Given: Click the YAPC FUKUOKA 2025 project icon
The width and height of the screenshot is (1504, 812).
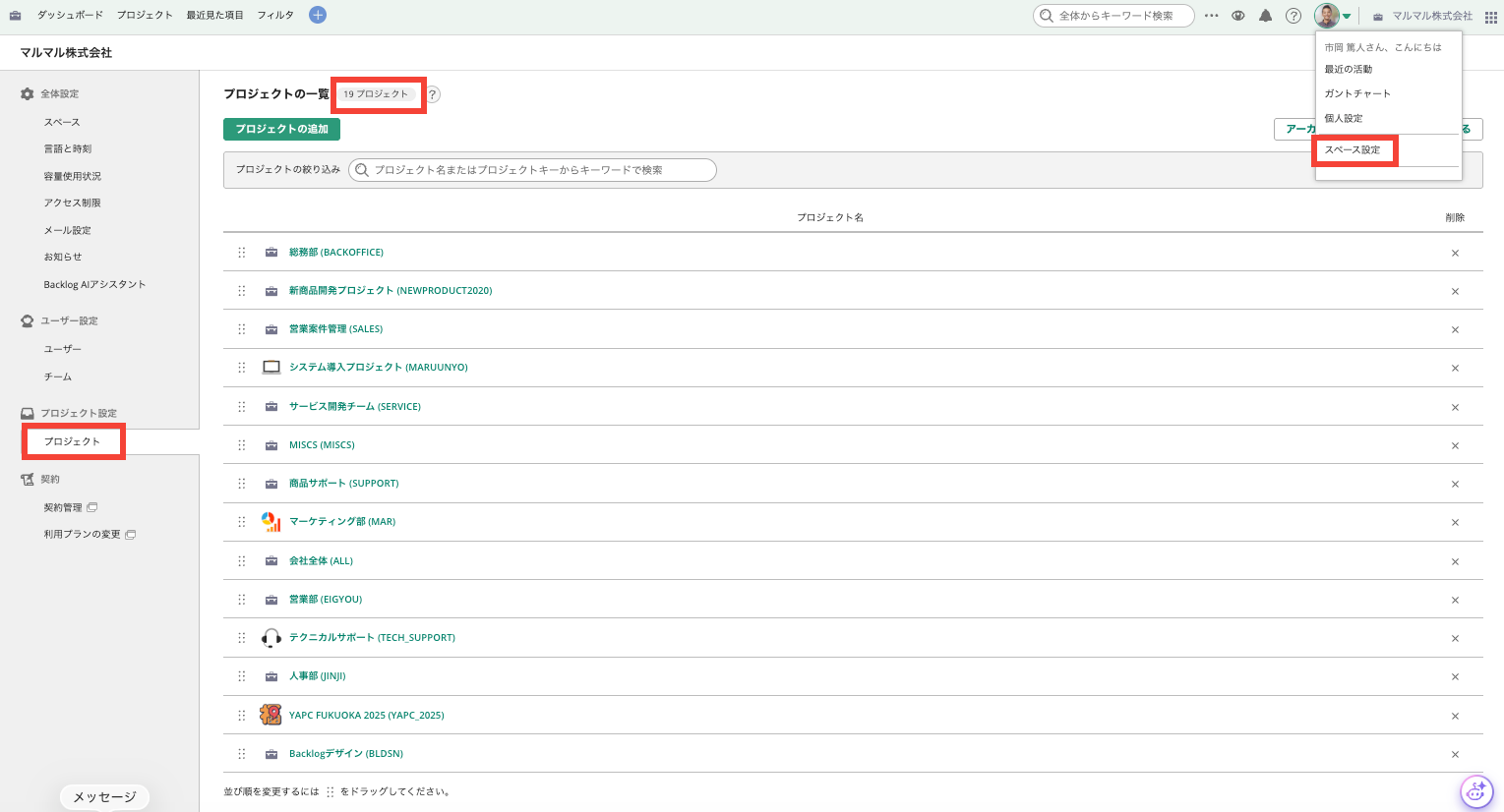Looking at the screenshot, I should pyautogui.click(x=271, y=715).
